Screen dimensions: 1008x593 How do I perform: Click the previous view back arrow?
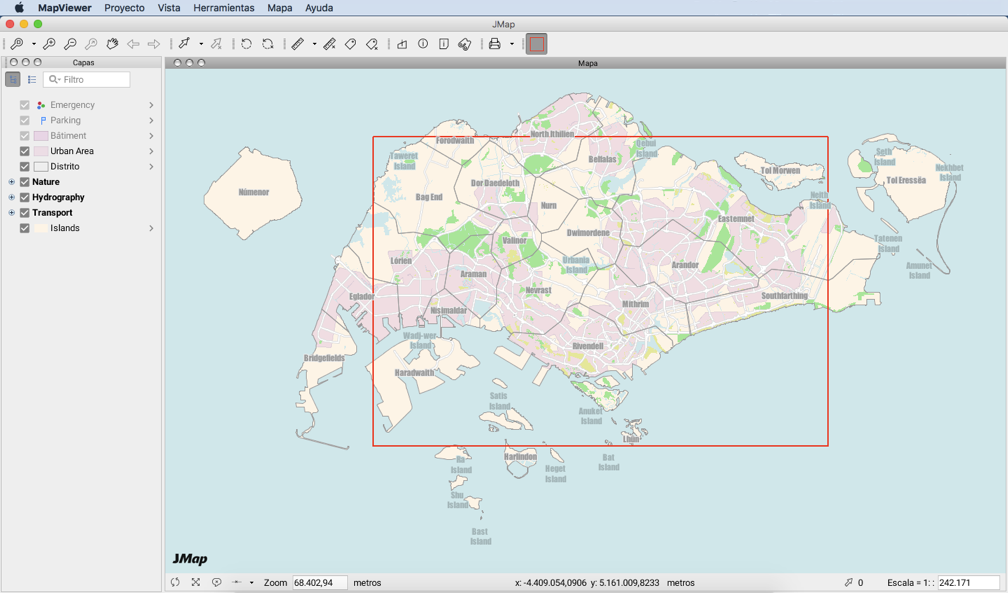(133, 43)
